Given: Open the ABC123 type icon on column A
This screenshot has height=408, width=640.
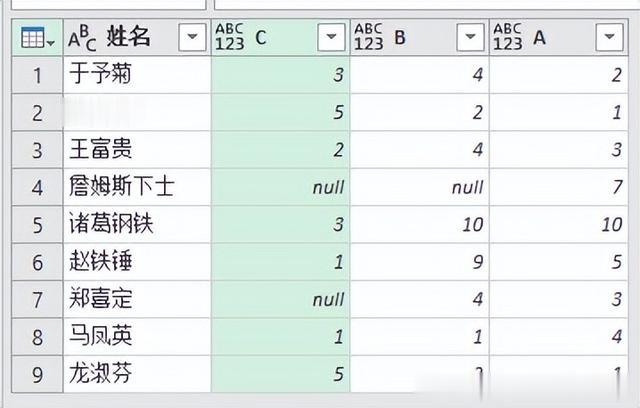Looking at the screenshot, I should point(508,37).
